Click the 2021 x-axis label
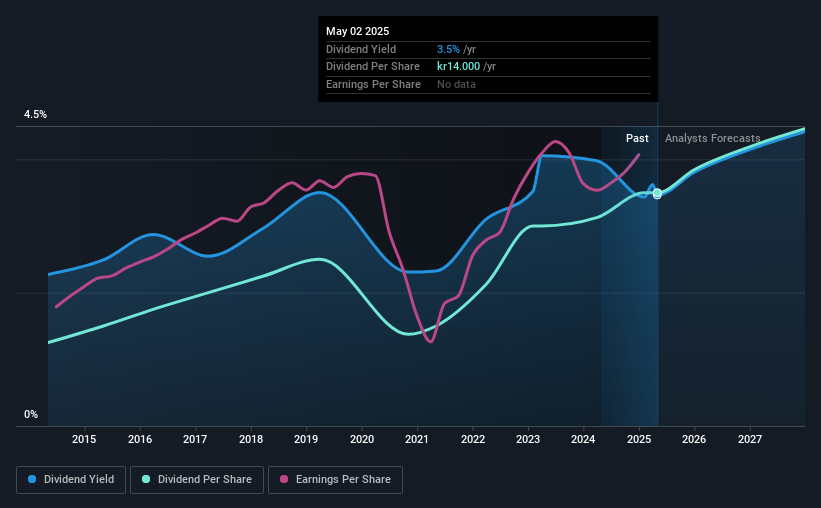The height and width of the screenshot is (508, 821). (417, 439)
